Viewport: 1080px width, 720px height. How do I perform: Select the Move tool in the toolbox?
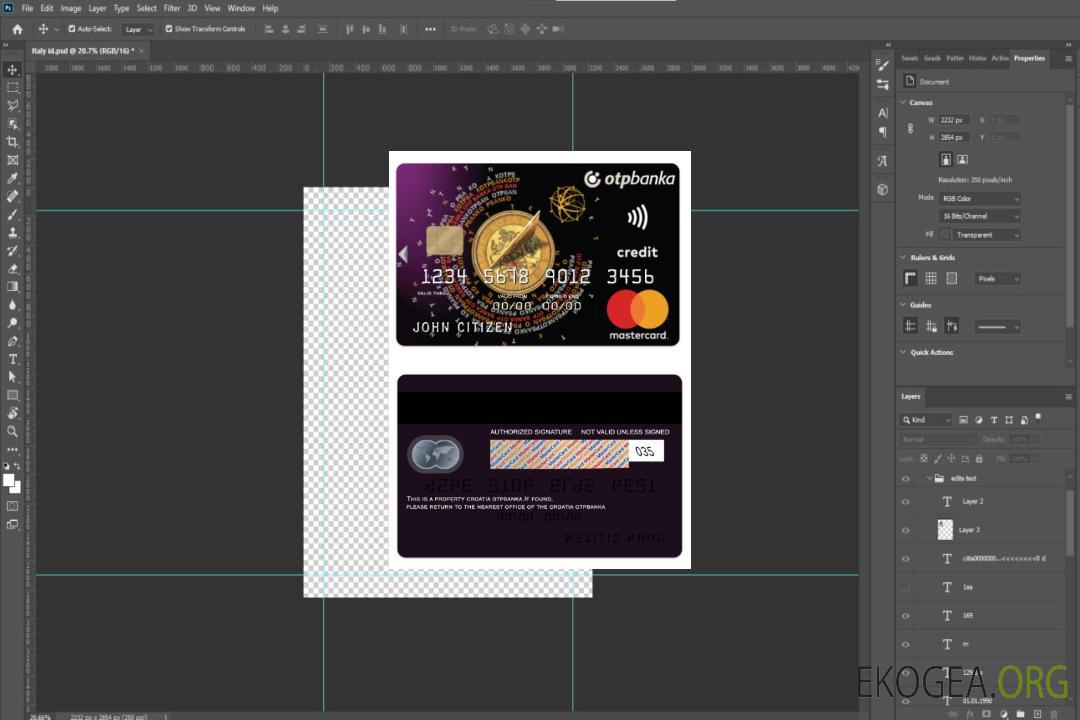coord(12,70)
